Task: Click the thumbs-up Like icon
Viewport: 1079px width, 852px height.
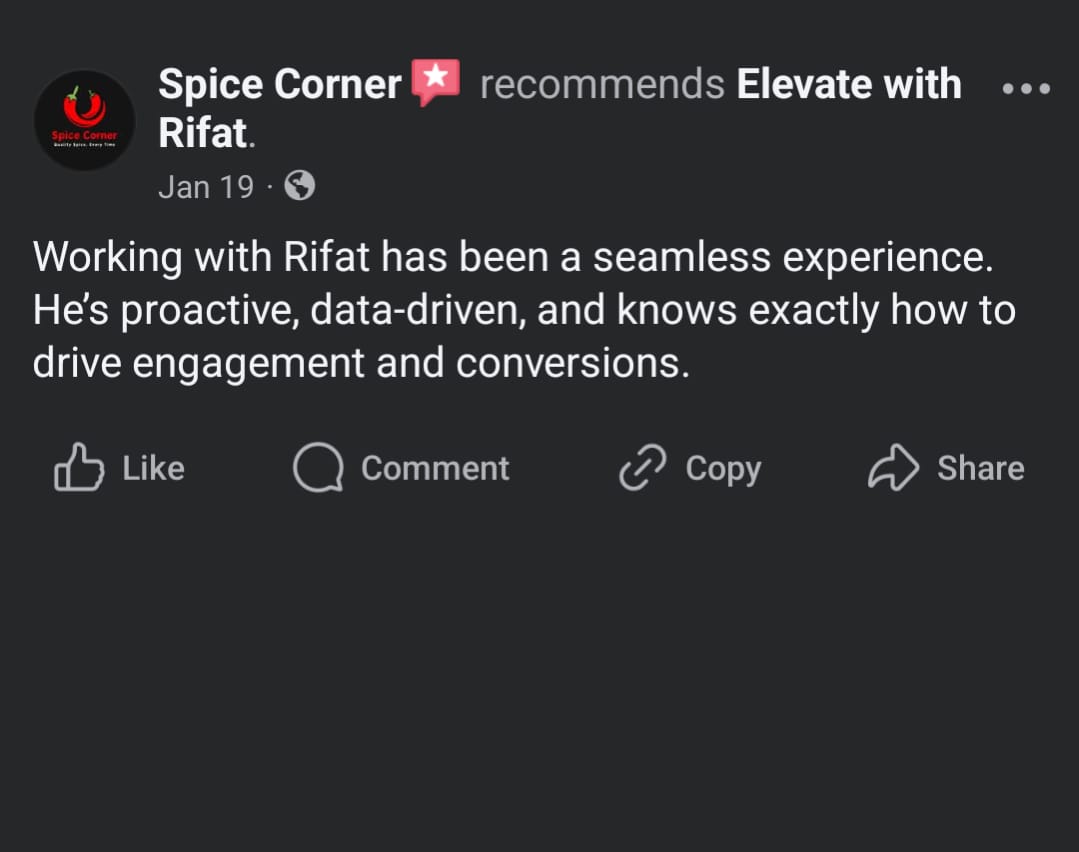Action: 79,467
